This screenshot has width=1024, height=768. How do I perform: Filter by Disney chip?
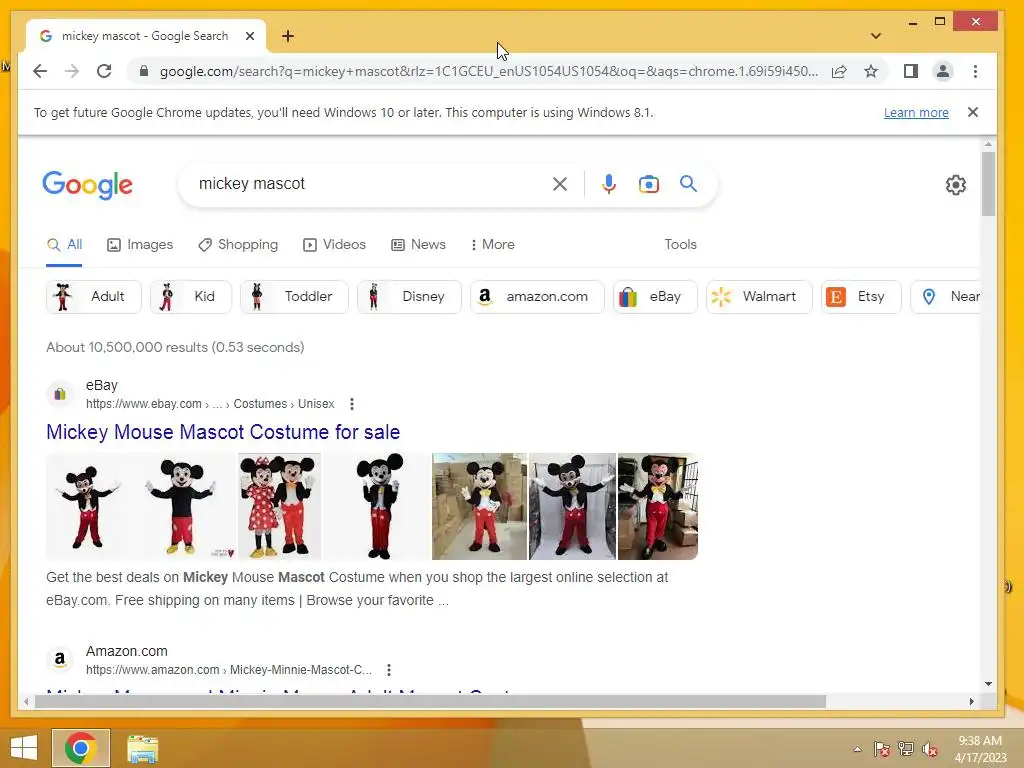tap(409, 296)
